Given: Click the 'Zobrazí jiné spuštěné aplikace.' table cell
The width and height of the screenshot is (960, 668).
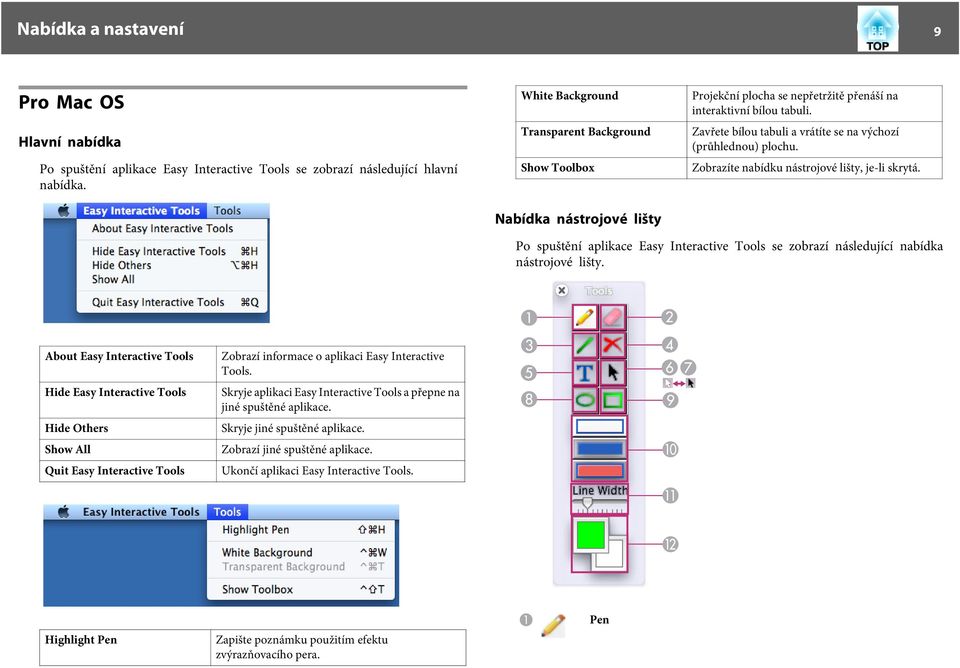Looking at the screenshot, I should point(340,450).
